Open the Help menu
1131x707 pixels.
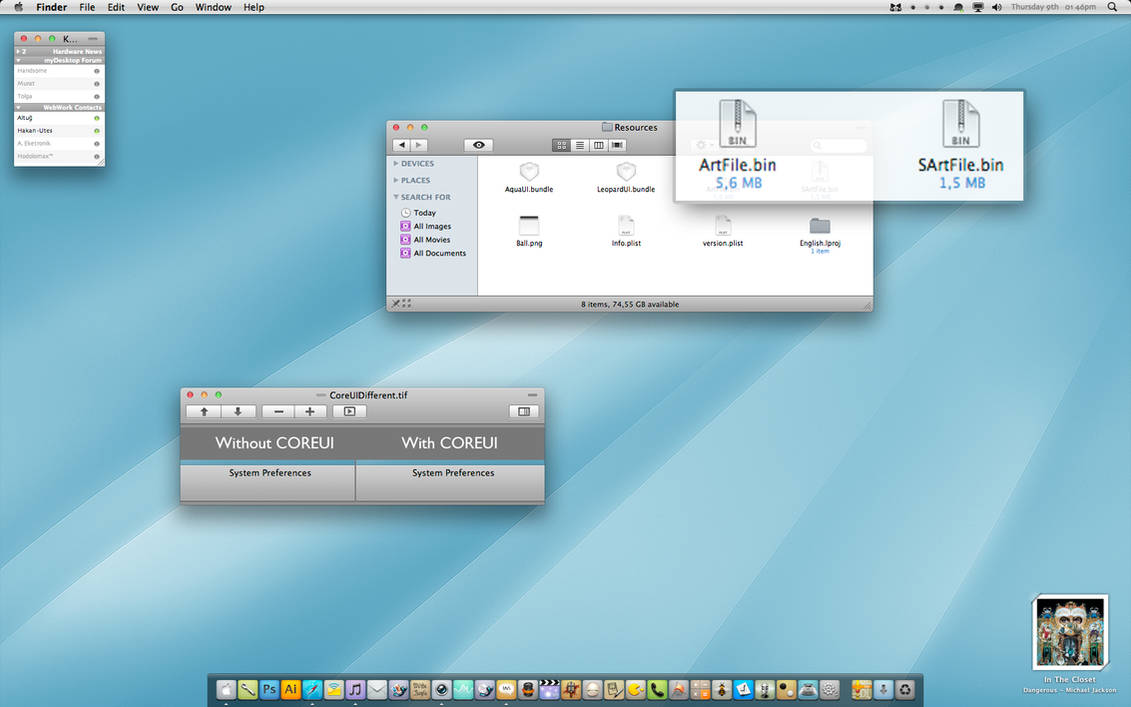click(x=254, y=7)
